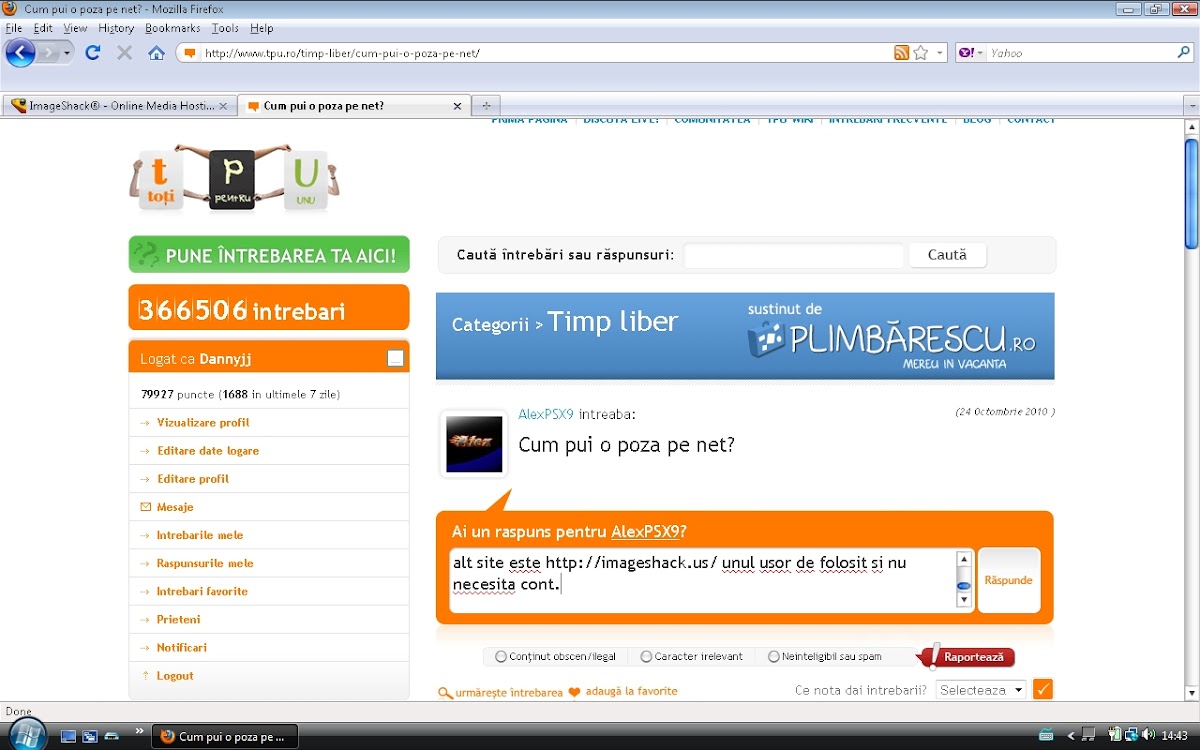Select Continut obscen/ilegal radio option
The image size is (1200, 750).
pos(501,657)
